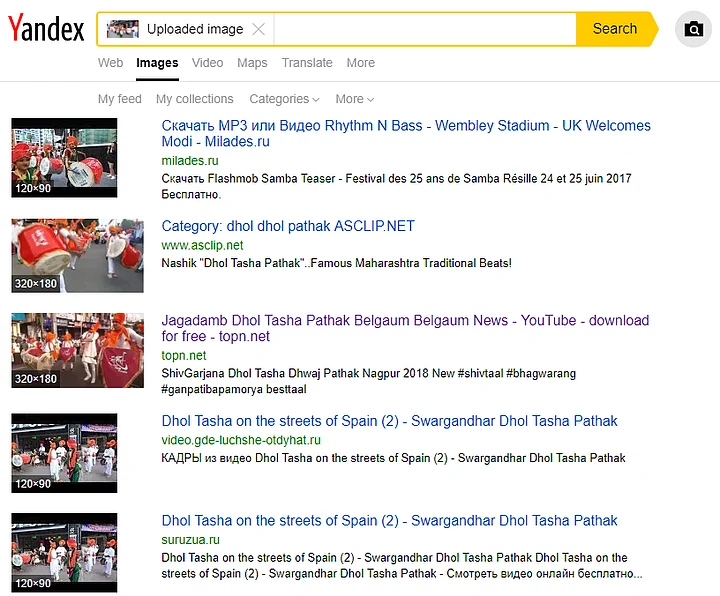
Task: Expand the Categories dropdown
Action: [x=284, y=99]
